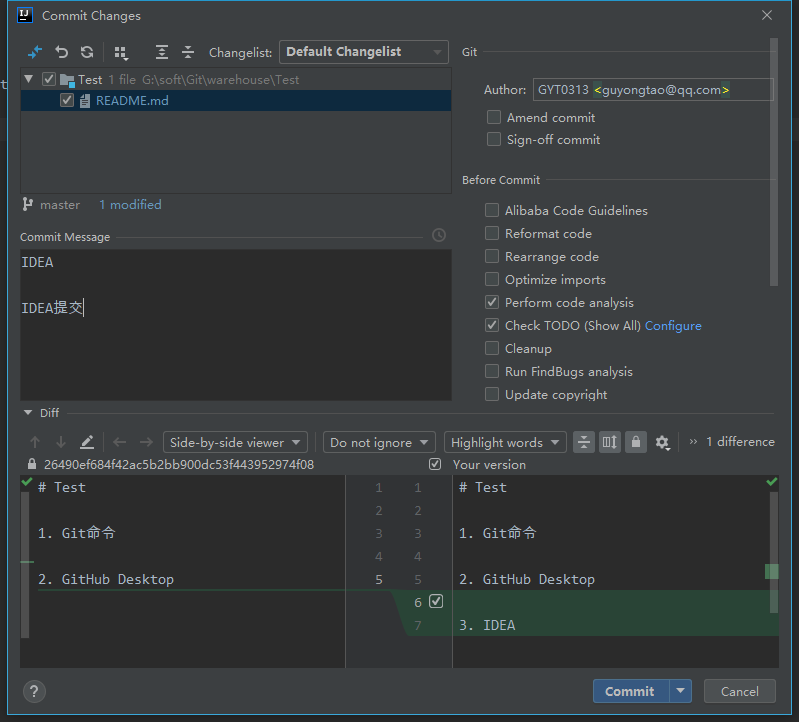
Task: Enable Sign-off commit checkbox
Action: pos(494,139)
